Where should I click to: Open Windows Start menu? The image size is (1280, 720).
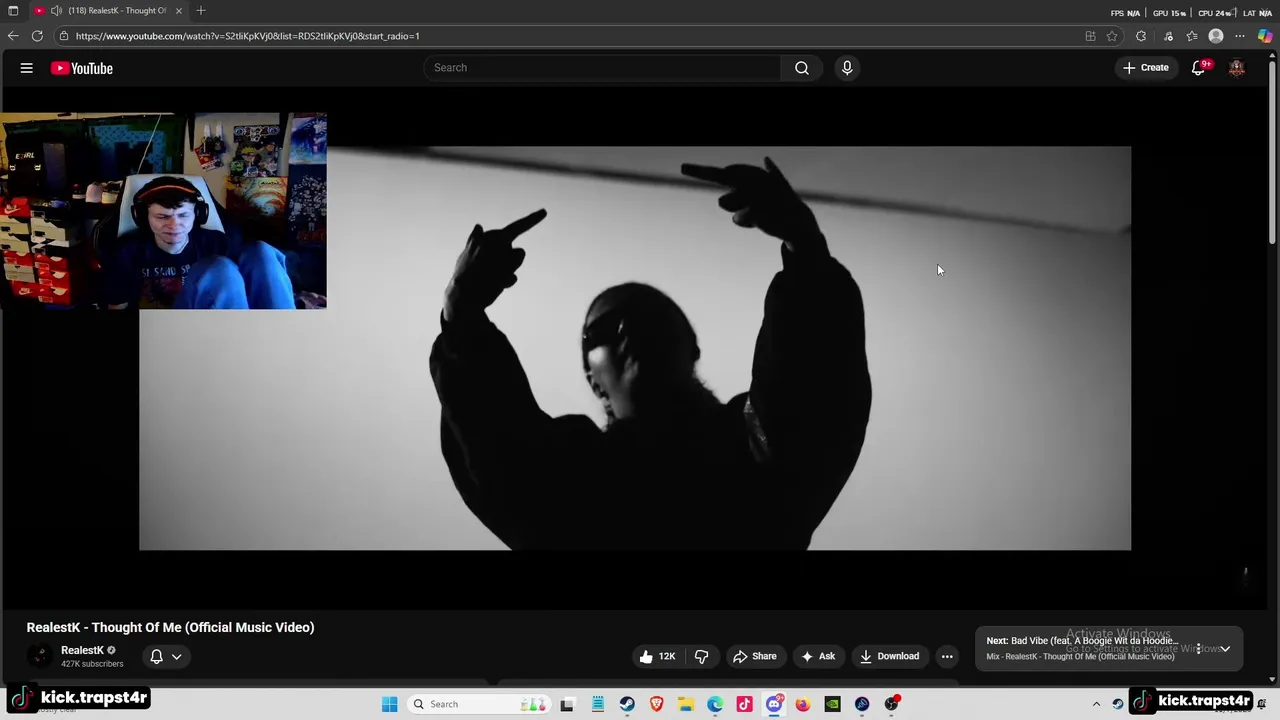pyautogui.click(x=390, y=704)
